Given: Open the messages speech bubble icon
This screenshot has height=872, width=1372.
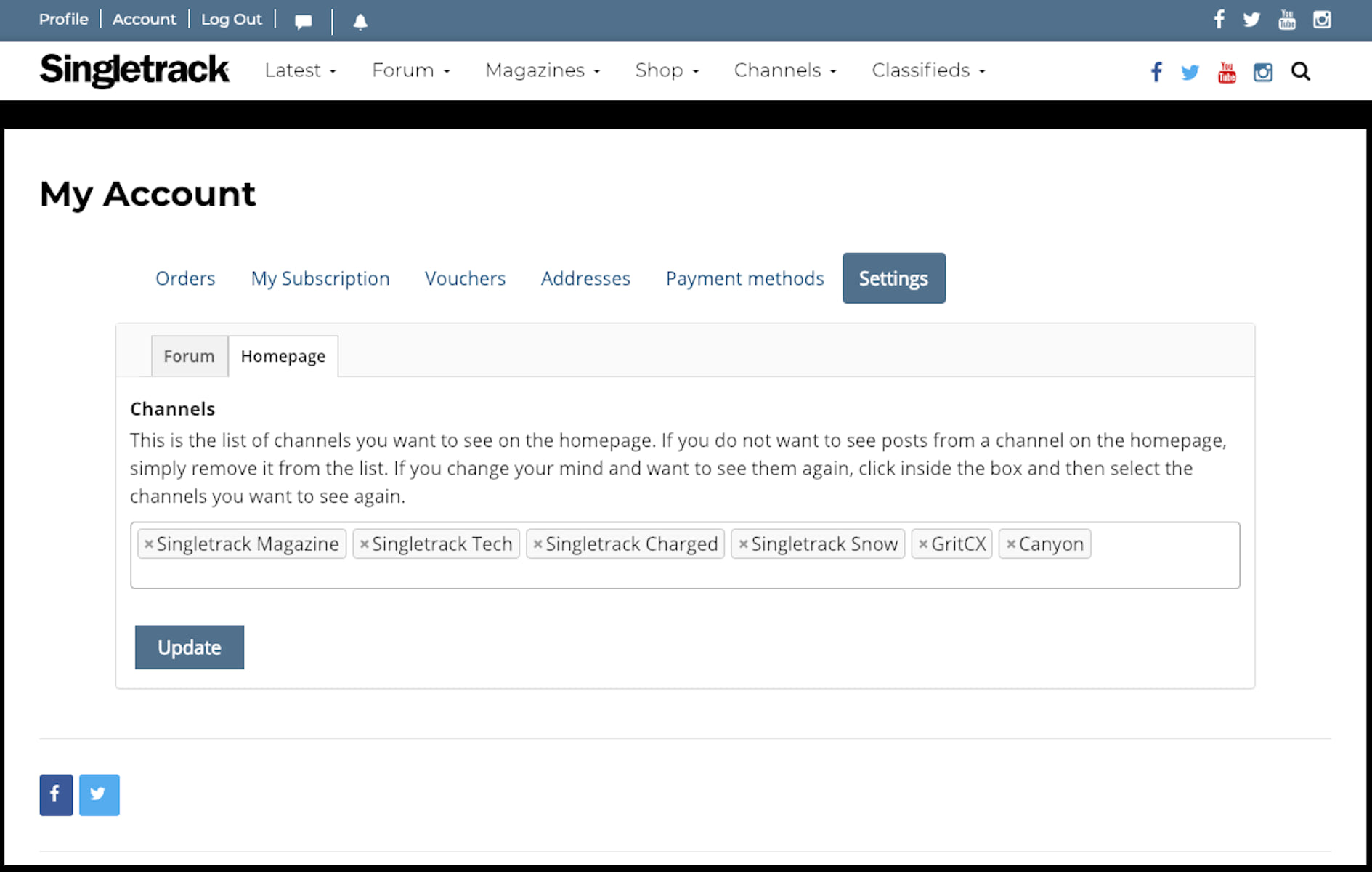Looking at the screenshot, I should point(304,21).
